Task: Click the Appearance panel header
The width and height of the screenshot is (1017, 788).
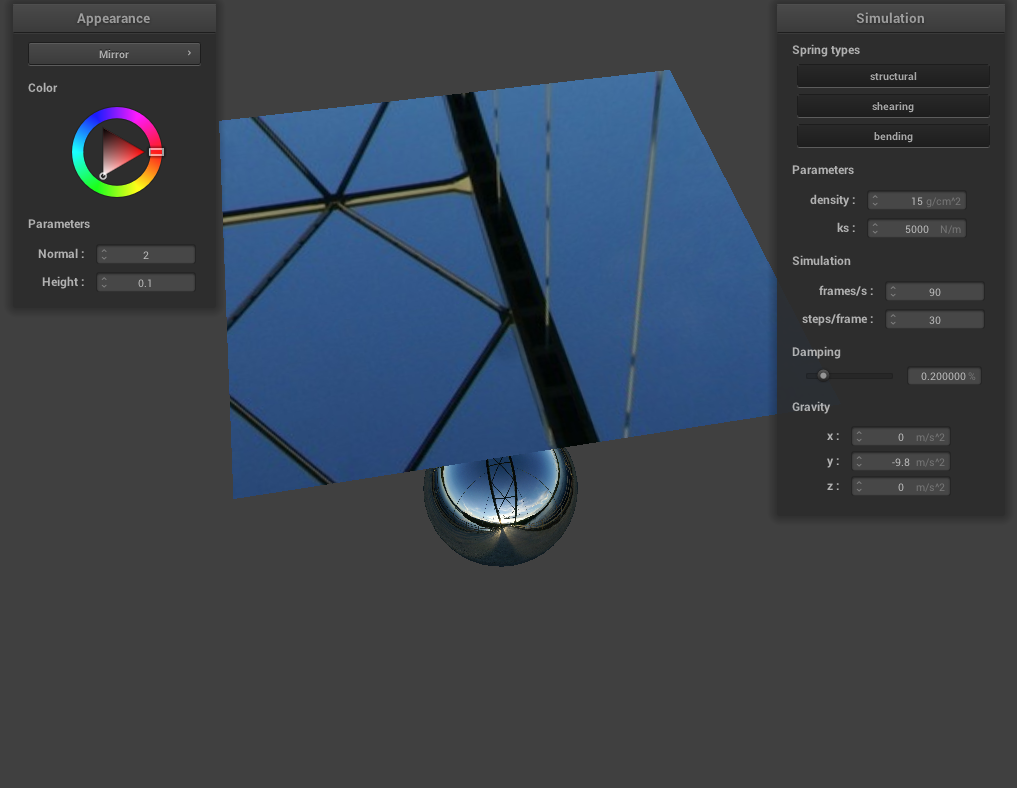Action: point(114,18)
